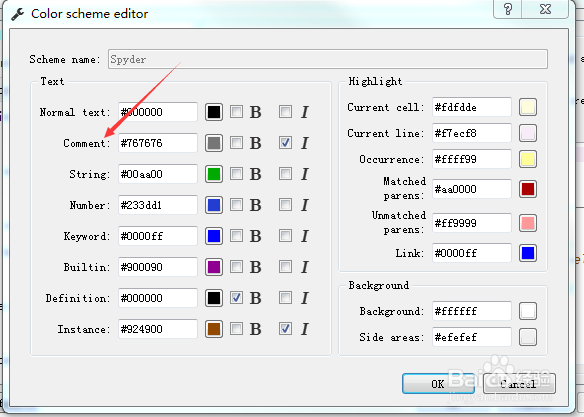Click the Link hex color field
This screenshot has height=417, width=584.
click(x=472, y=253)
